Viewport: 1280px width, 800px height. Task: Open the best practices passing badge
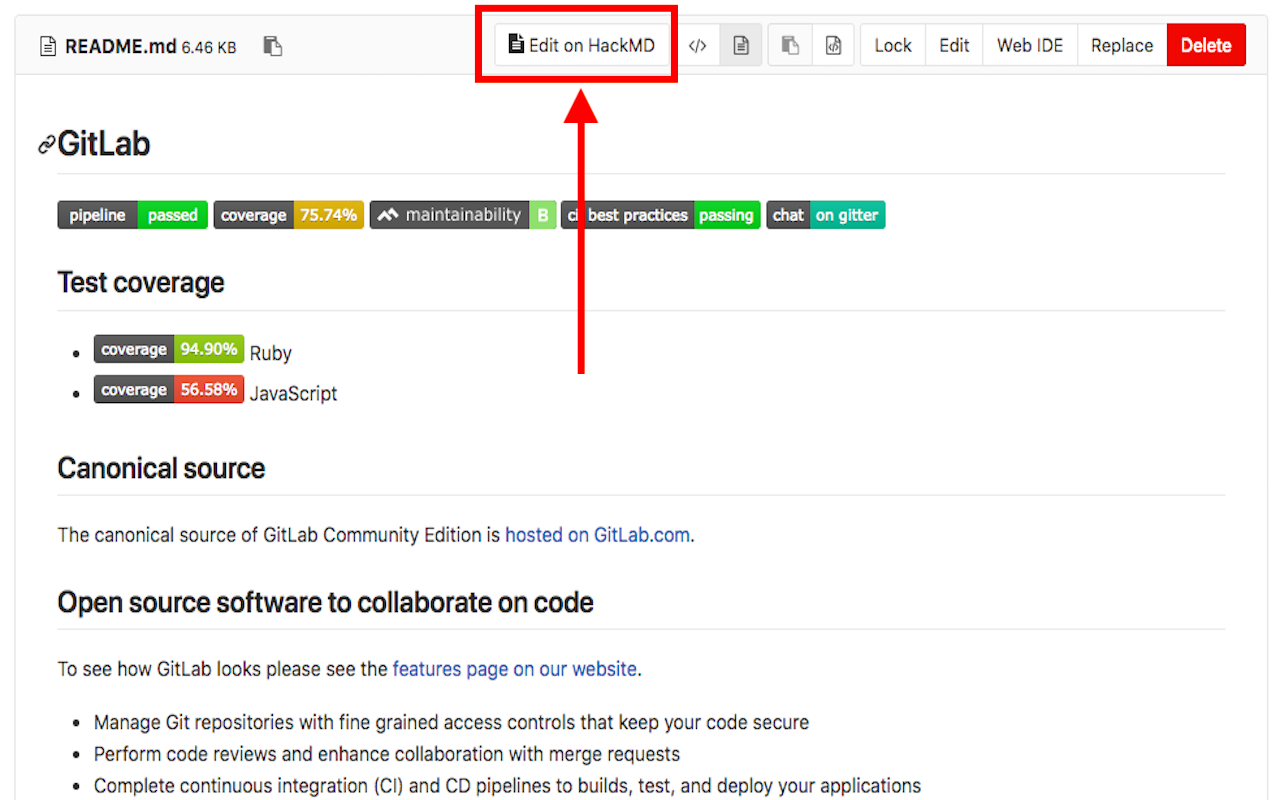pos(661,215)
